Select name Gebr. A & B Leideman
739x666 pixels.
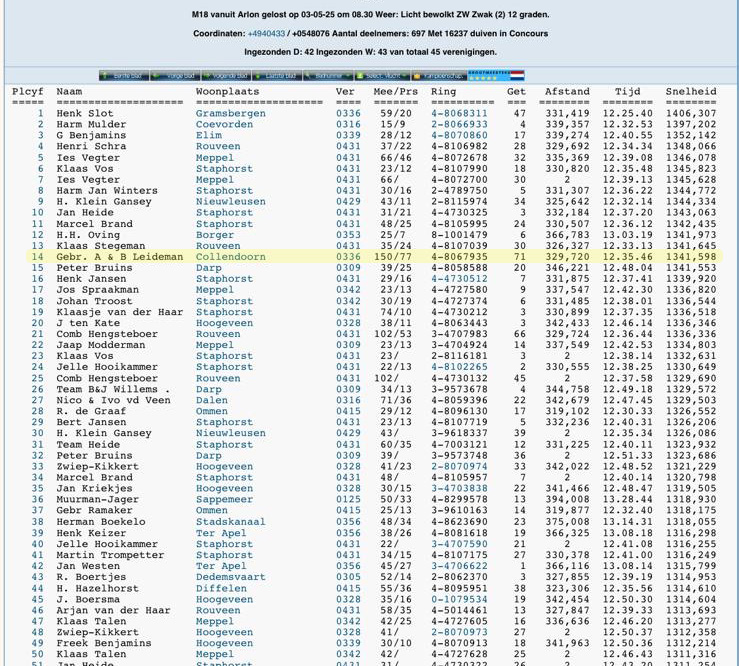point(120,257)
